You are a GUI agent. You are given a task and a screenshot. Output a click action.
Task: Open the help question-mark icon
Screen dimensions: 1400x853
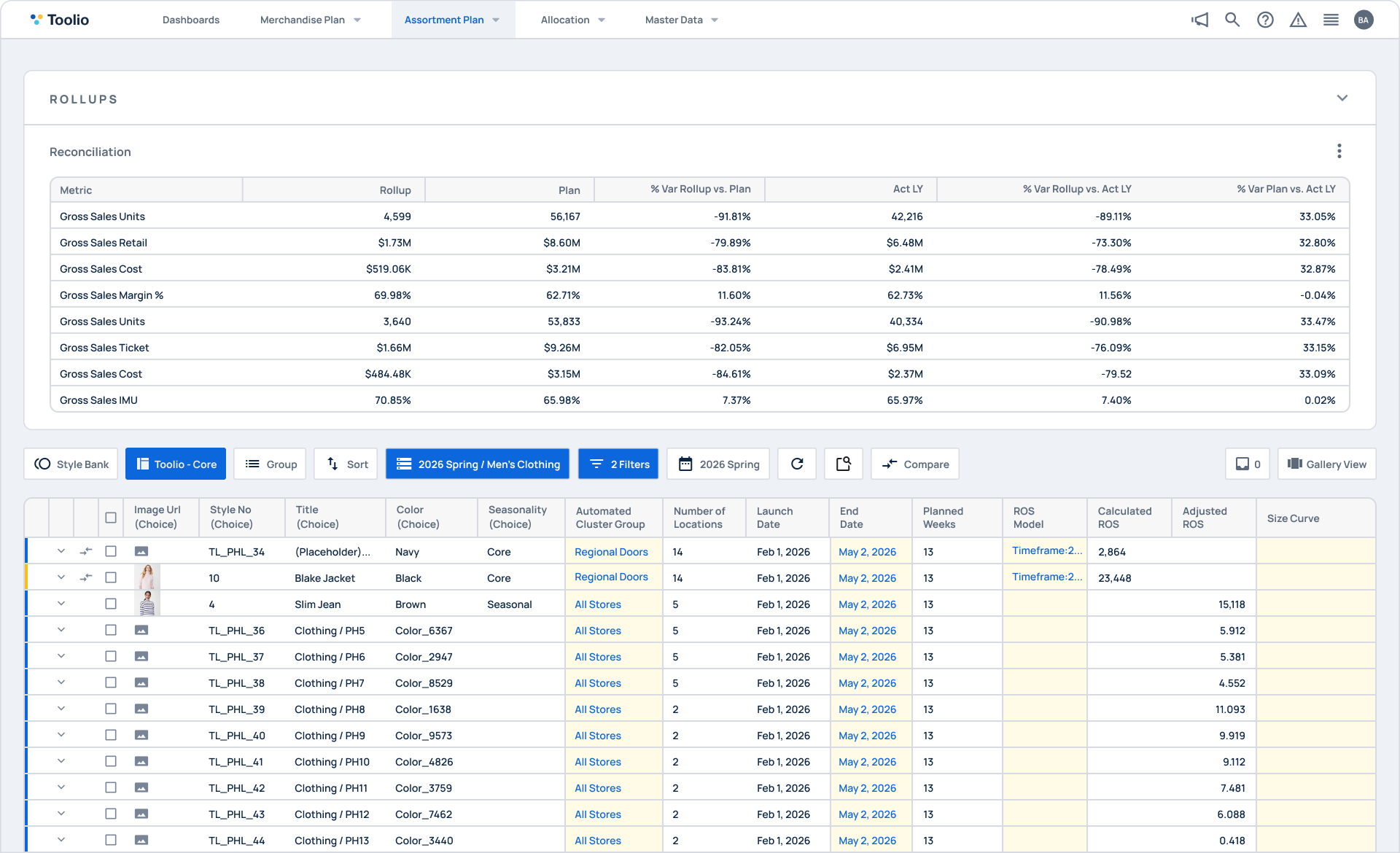coord(1266,20)
